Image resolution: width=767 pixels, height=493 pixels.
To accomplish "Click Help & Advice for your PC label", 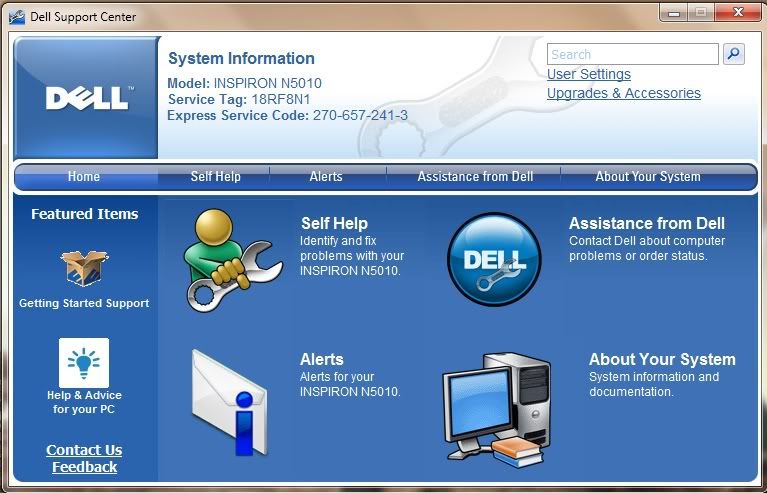I will (84, 402).
